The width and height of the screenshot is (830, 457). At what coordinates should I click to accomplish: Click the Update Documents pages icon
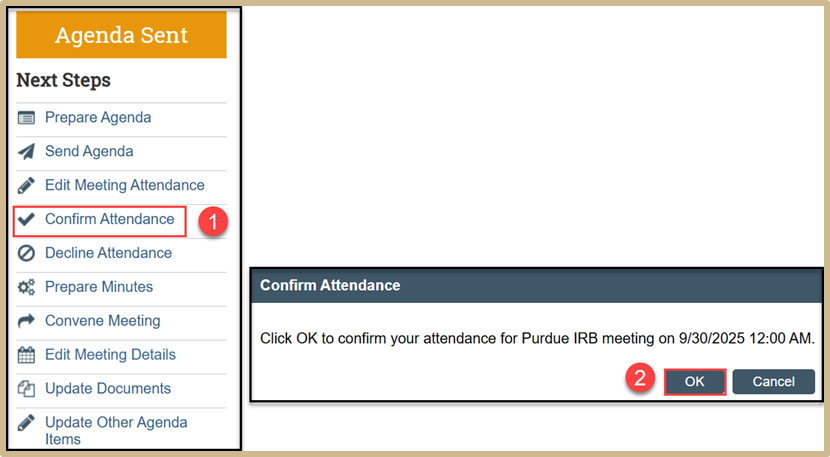[x=27, y=389]
